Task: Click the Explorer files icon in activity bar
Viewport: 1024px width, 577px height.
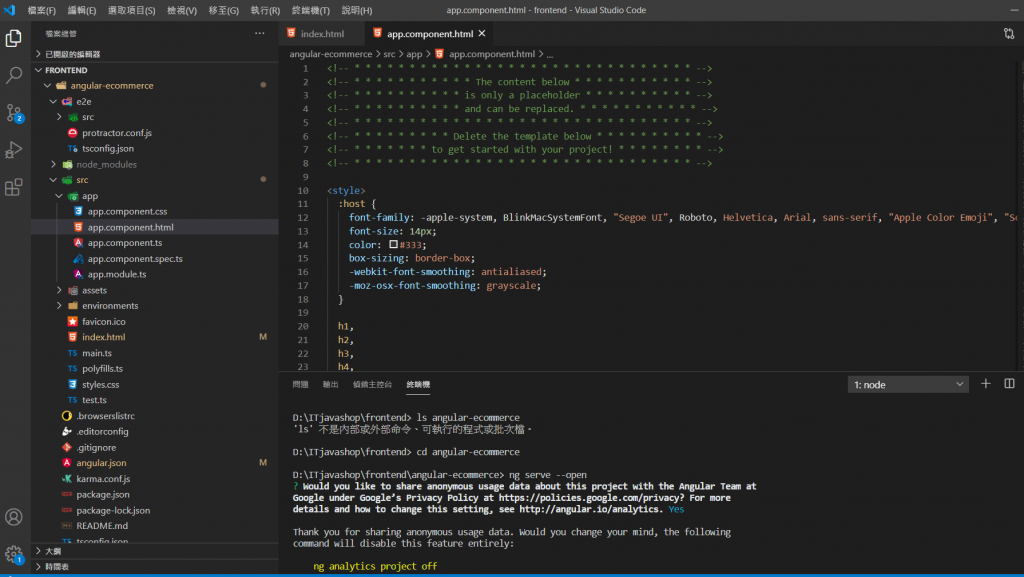Action: pos(14,38)
